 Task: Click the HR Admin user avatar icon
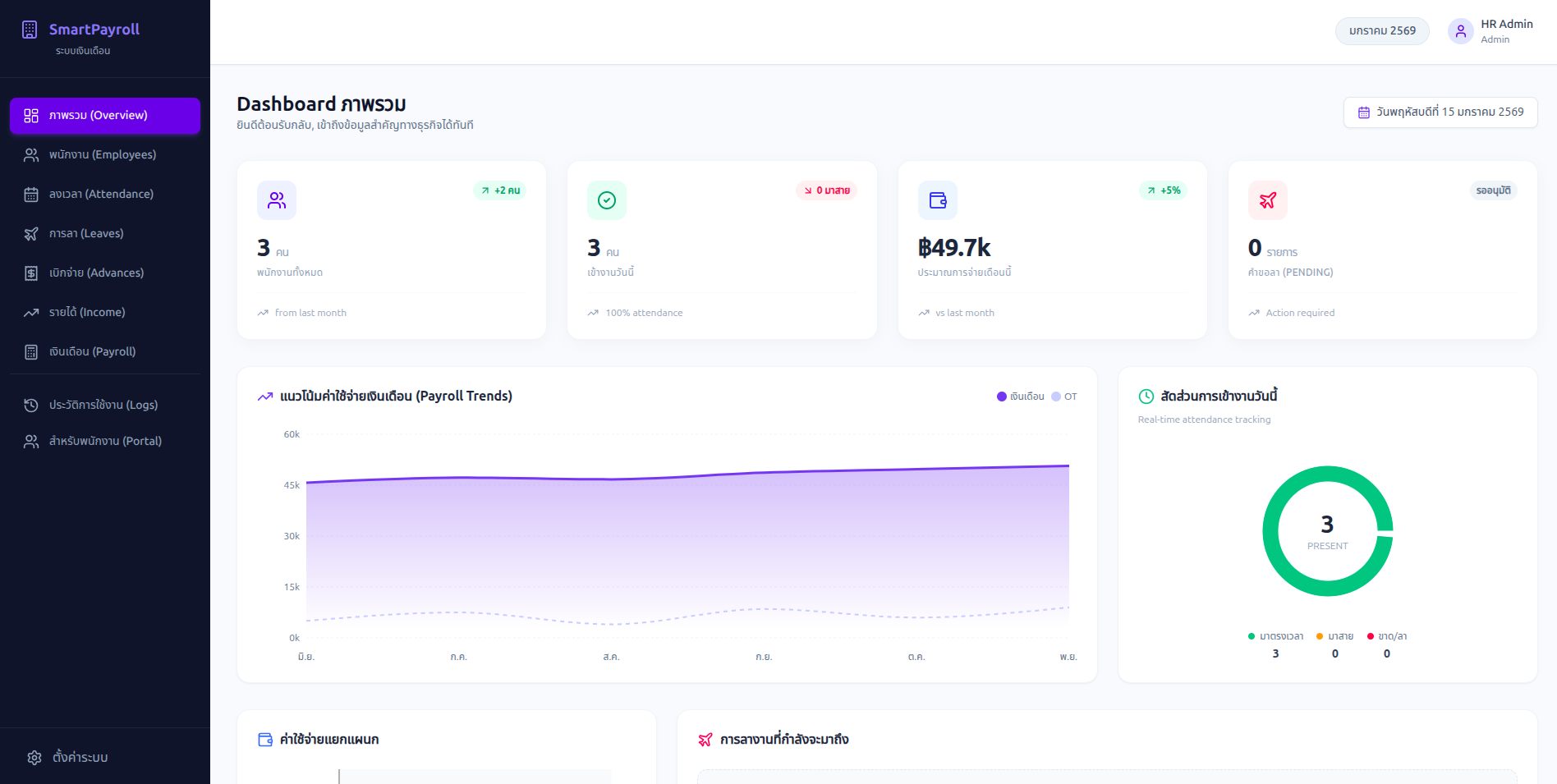1460,31
